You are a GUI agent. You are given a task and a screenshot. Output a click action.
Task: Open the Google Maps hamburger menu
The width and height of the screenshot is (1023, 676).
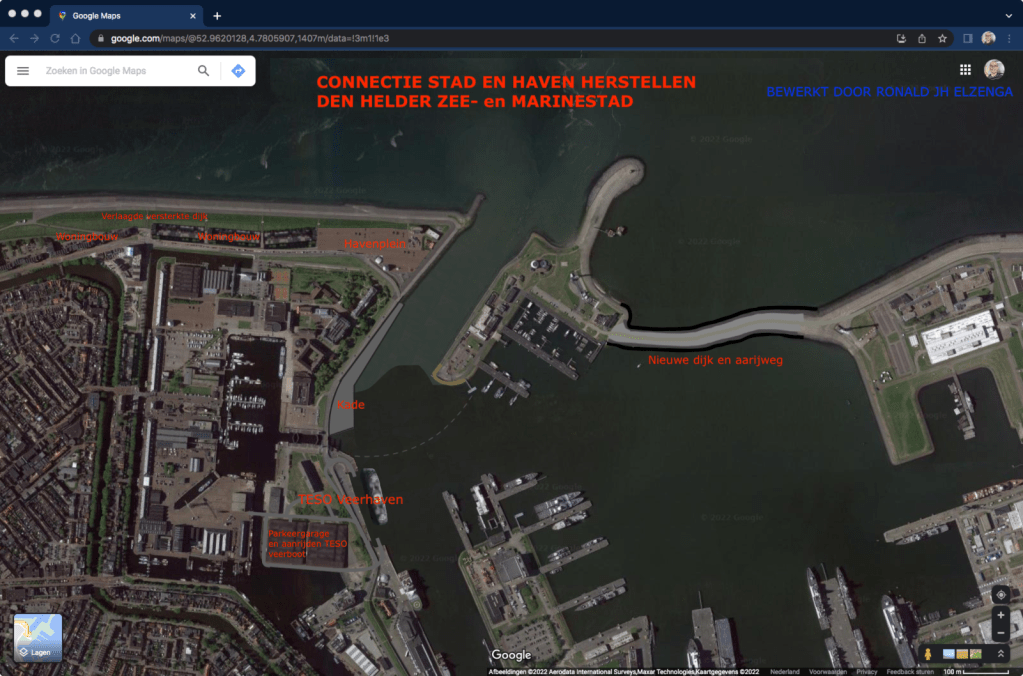[23, 71]
